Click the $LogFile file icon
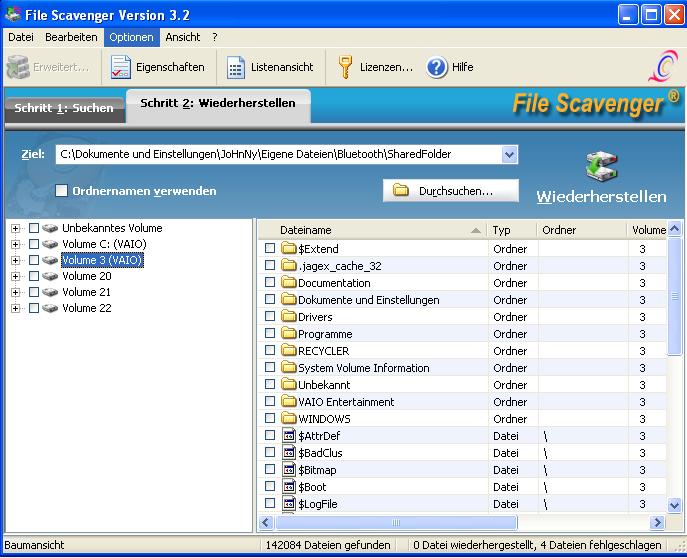 coord(289,503)
